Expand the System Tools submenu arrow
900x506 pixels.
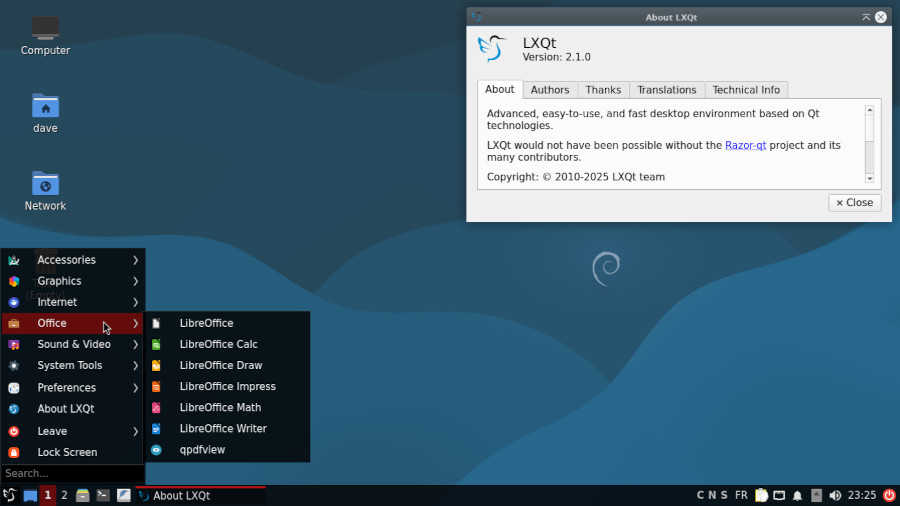tap(135, 365)
